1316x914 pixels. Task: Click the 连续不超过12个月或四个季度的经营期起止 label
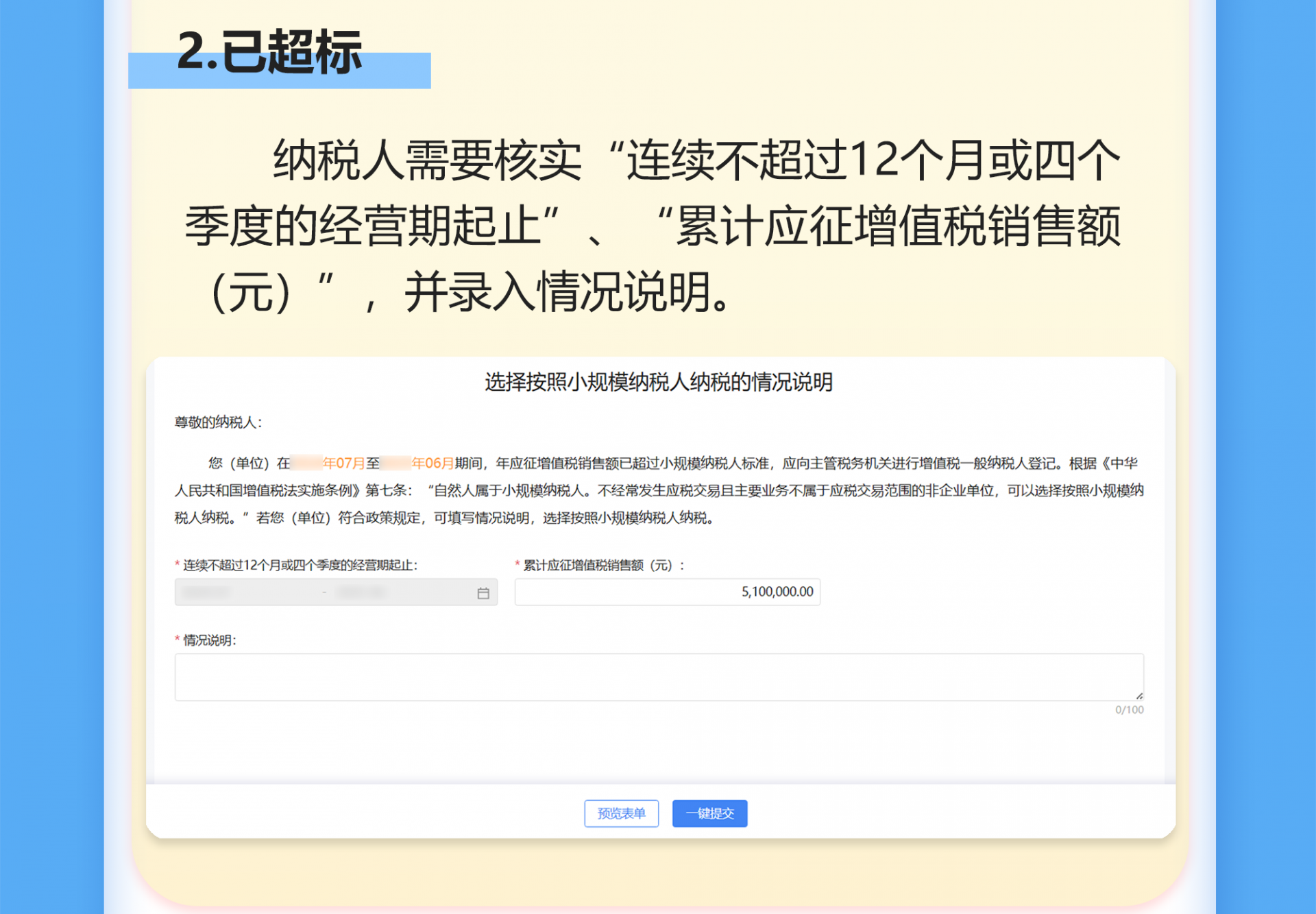coord(300,565)
